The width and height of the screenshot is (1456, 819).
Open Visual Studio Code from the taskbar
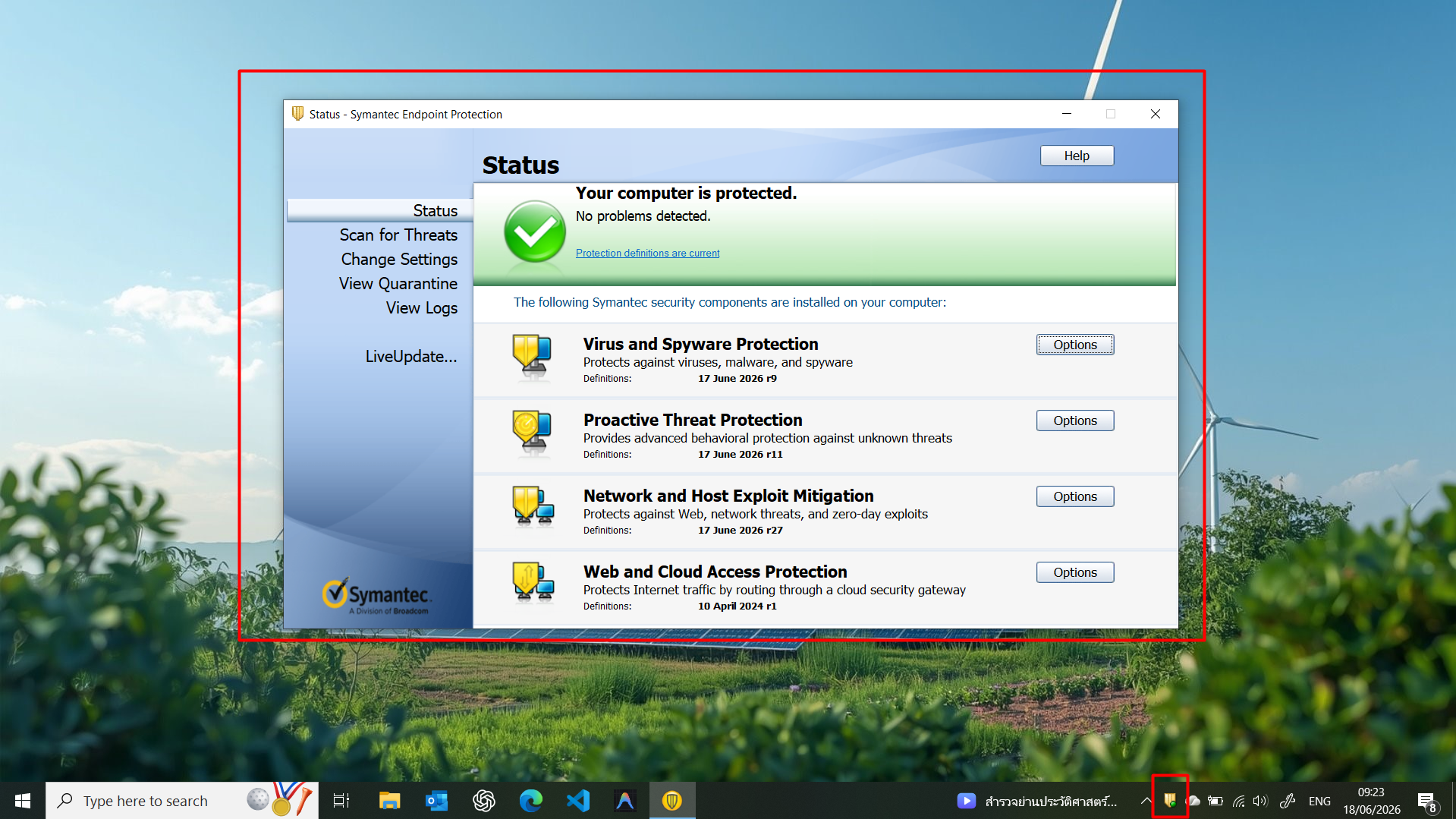coord(578,800)
